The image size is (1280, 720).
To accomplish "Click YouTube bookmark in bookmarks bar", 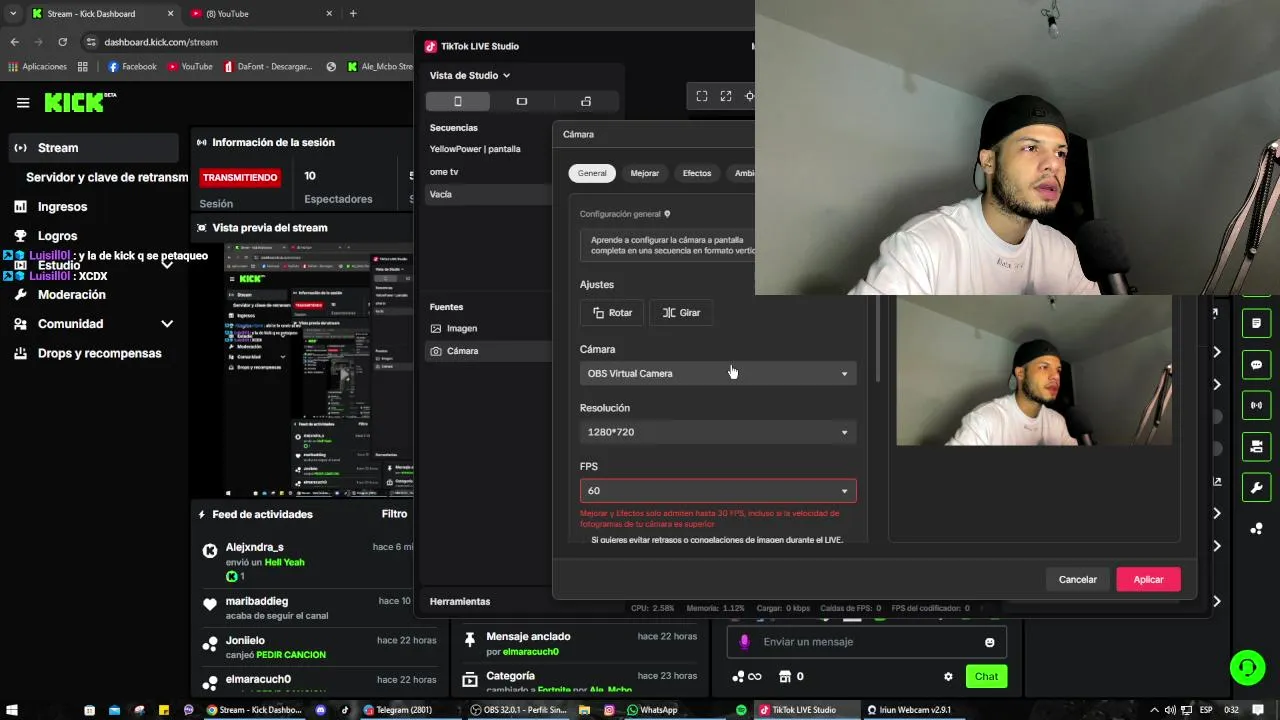I will point(190,67).
